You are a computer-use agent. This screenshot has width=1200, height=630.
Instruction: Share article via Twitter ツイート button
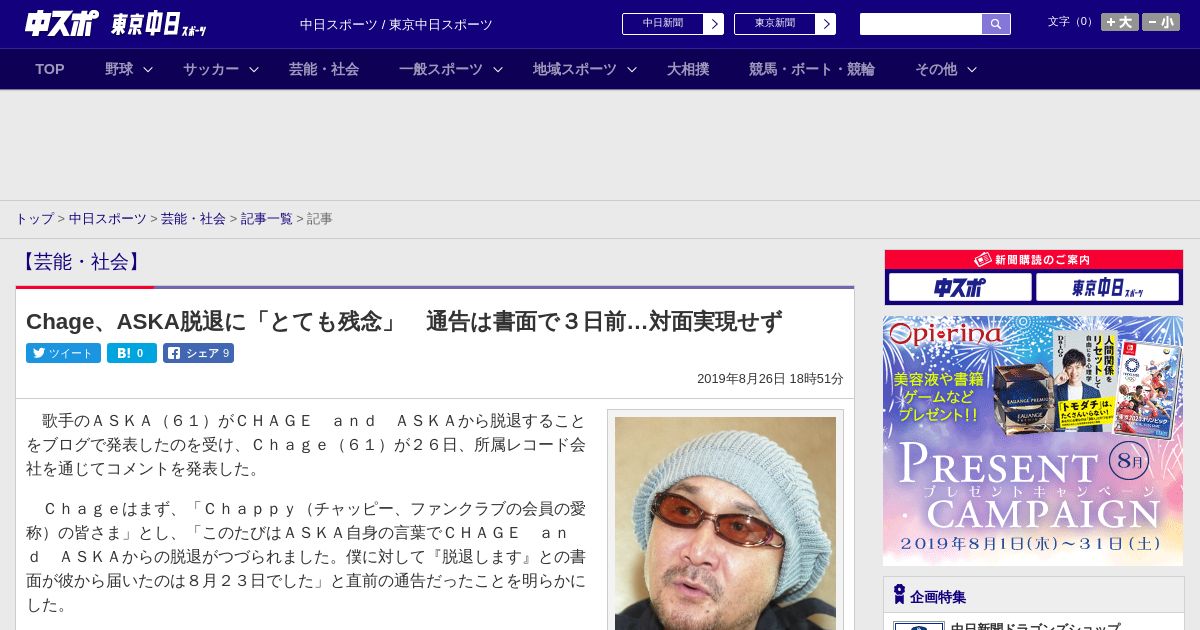click(63, 353)
